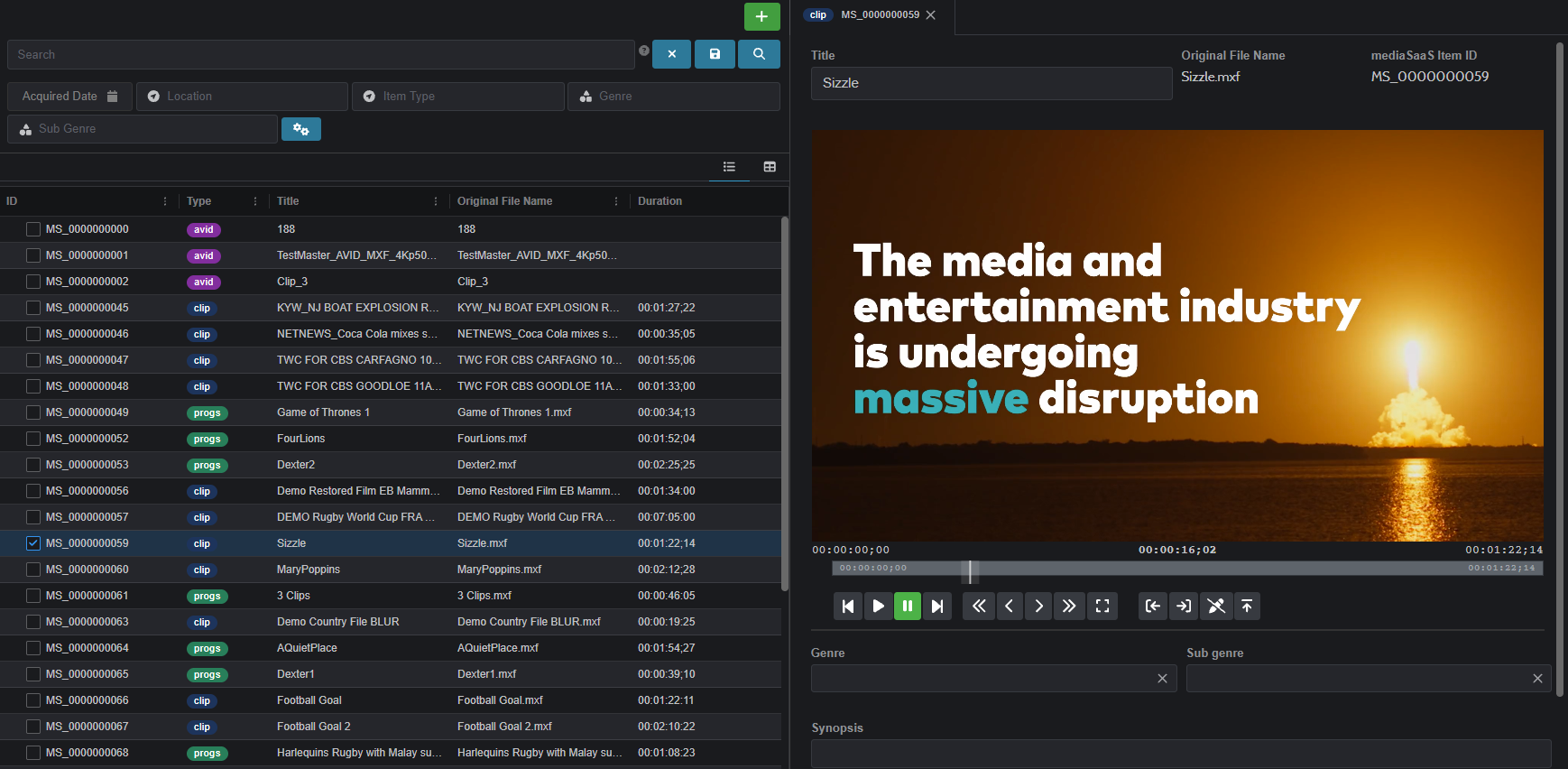The image size is (1568, 769).
Task: Sort by the Original File Name header
Action: point(504,201)
